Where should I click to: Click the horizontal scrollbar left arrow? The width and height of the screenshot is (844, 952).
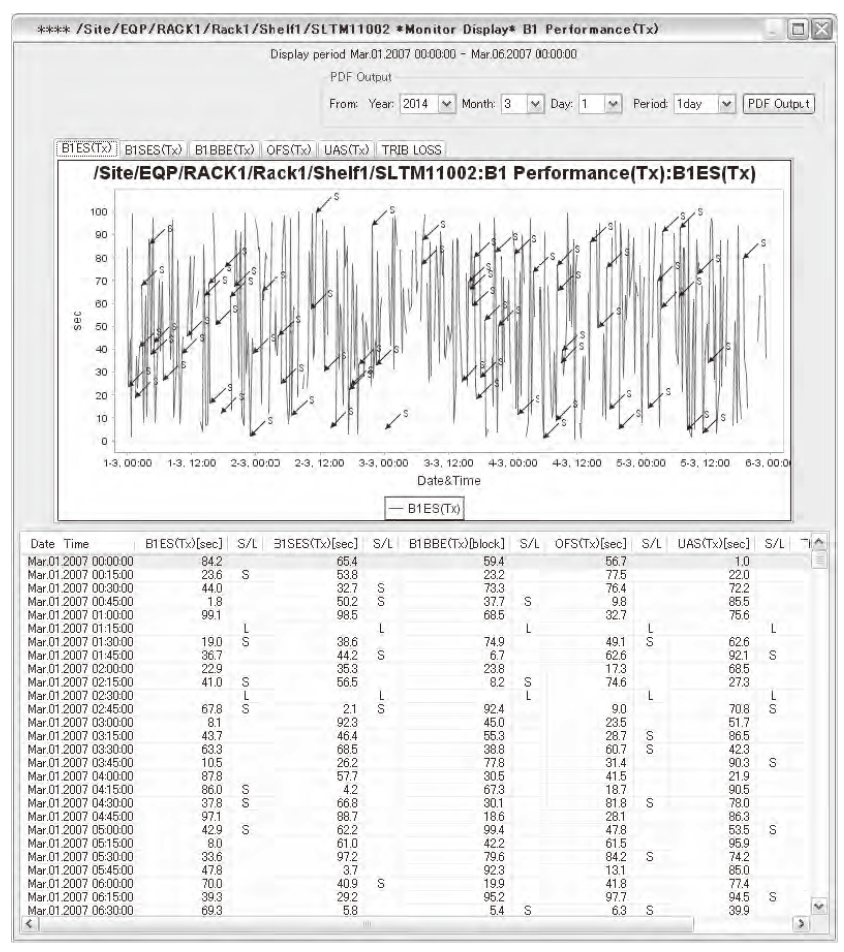pos(29,923)
